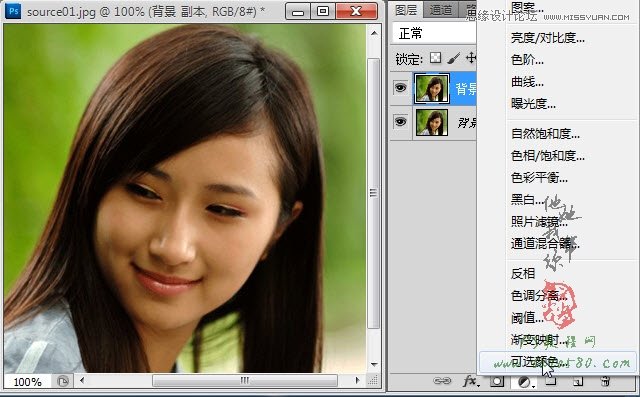This screenshot has width=640, height=397.
Task: Click the vertical scrollbar thumb
Action: (373, 193)
